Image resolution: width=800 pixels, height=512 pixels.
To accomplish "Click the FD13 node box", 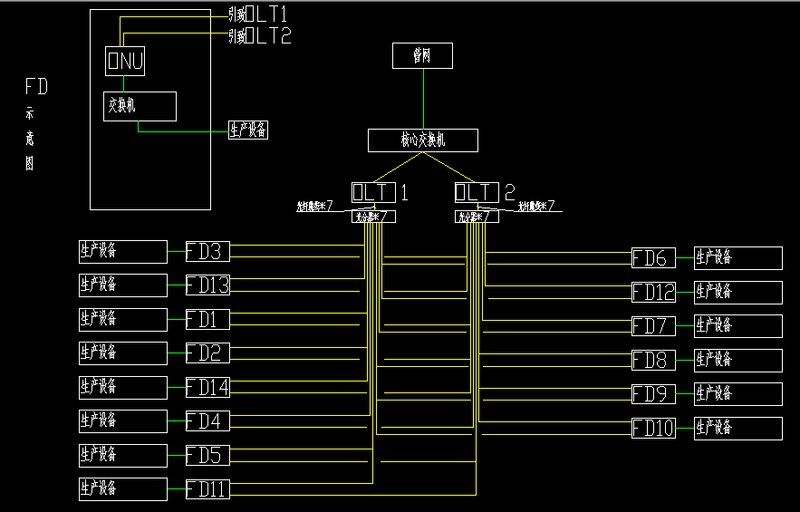I will click(x=208, y=286).
